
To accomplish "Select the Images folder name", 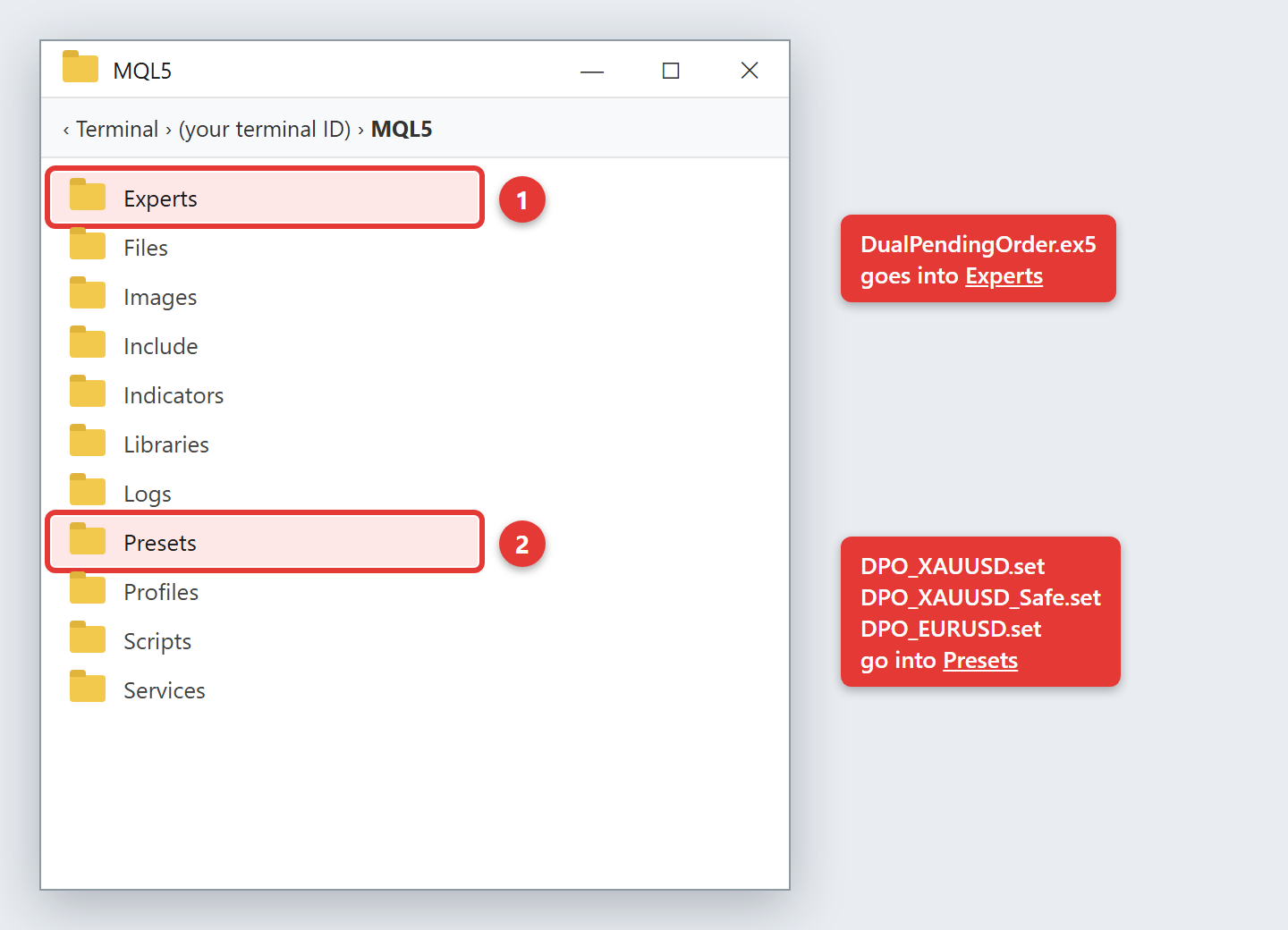I will 160,297.
